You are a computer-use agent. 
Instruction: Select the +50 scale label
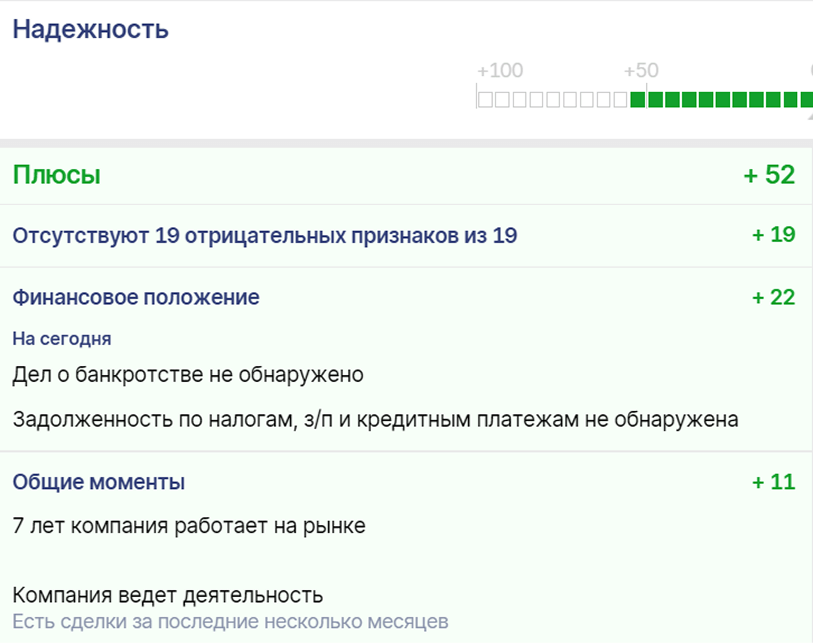pos(641,71)
